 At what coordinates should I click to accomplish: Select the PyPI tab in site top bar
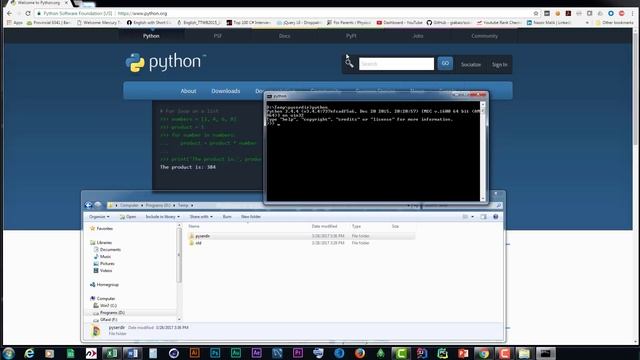click(x=351, y=36)
